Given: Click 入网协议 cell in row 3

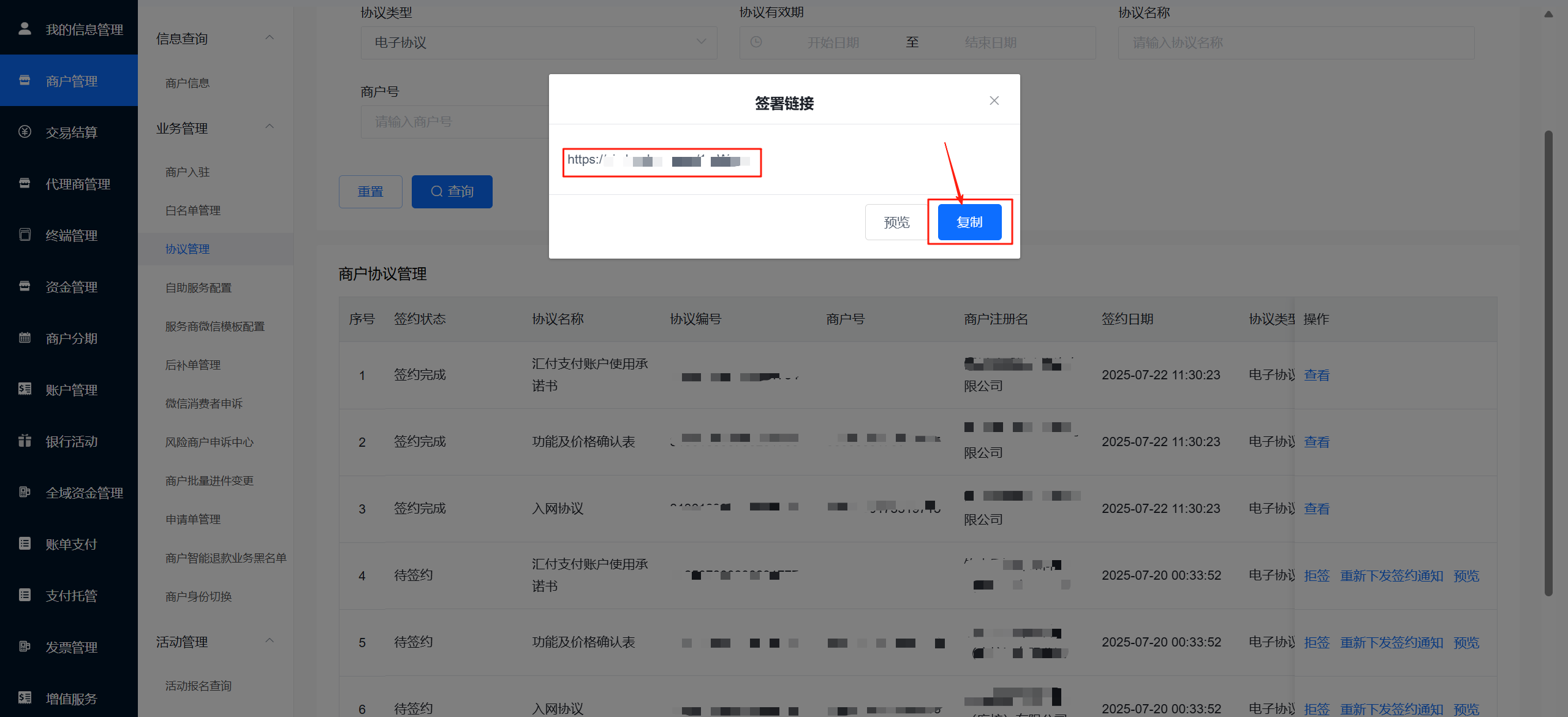Looking at the screenshot, I should 558,509.
